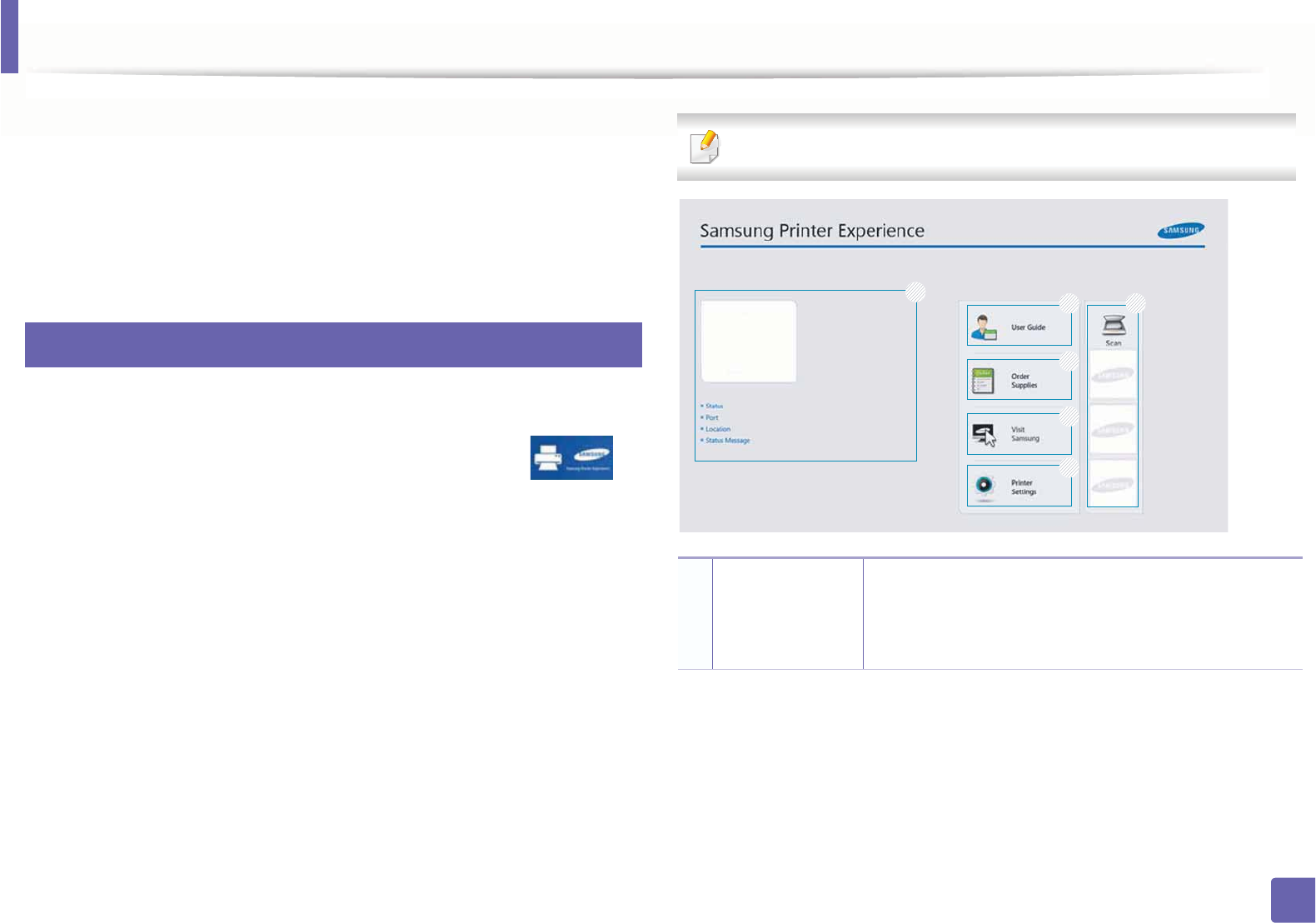Click the Status Message label
The width and height of the screenshot is (1316, 923).
click(x=727, y=441)
